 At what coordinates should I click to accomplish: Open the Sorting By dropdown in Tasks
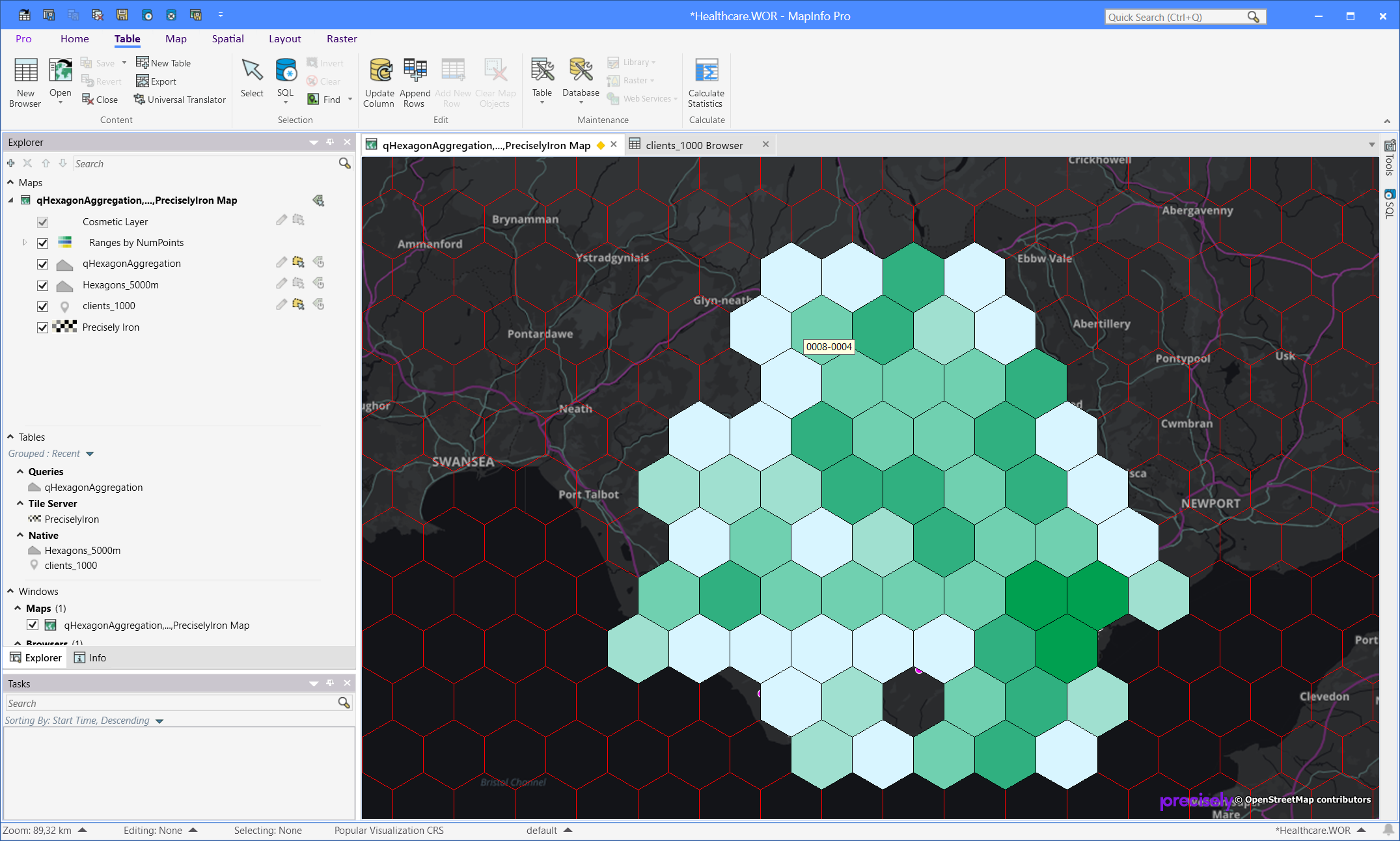159,721
